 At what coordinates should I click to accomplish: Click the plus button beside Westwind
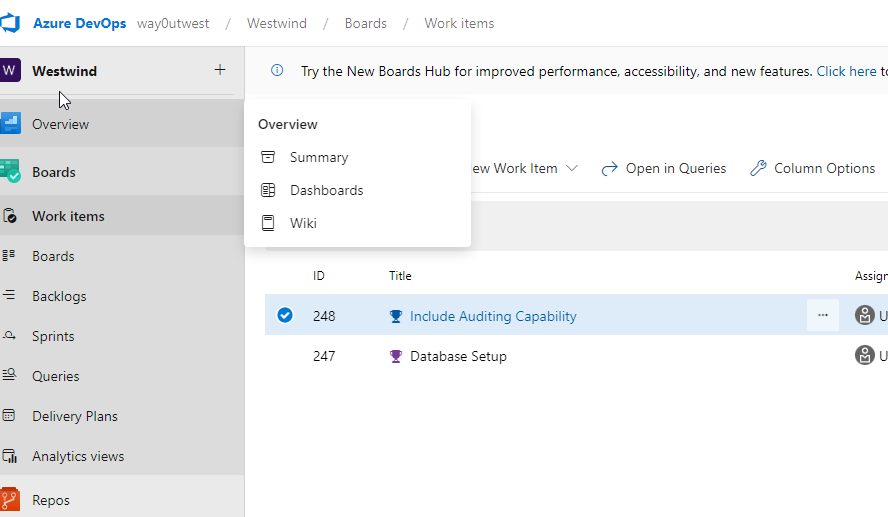tap(220, 70)
